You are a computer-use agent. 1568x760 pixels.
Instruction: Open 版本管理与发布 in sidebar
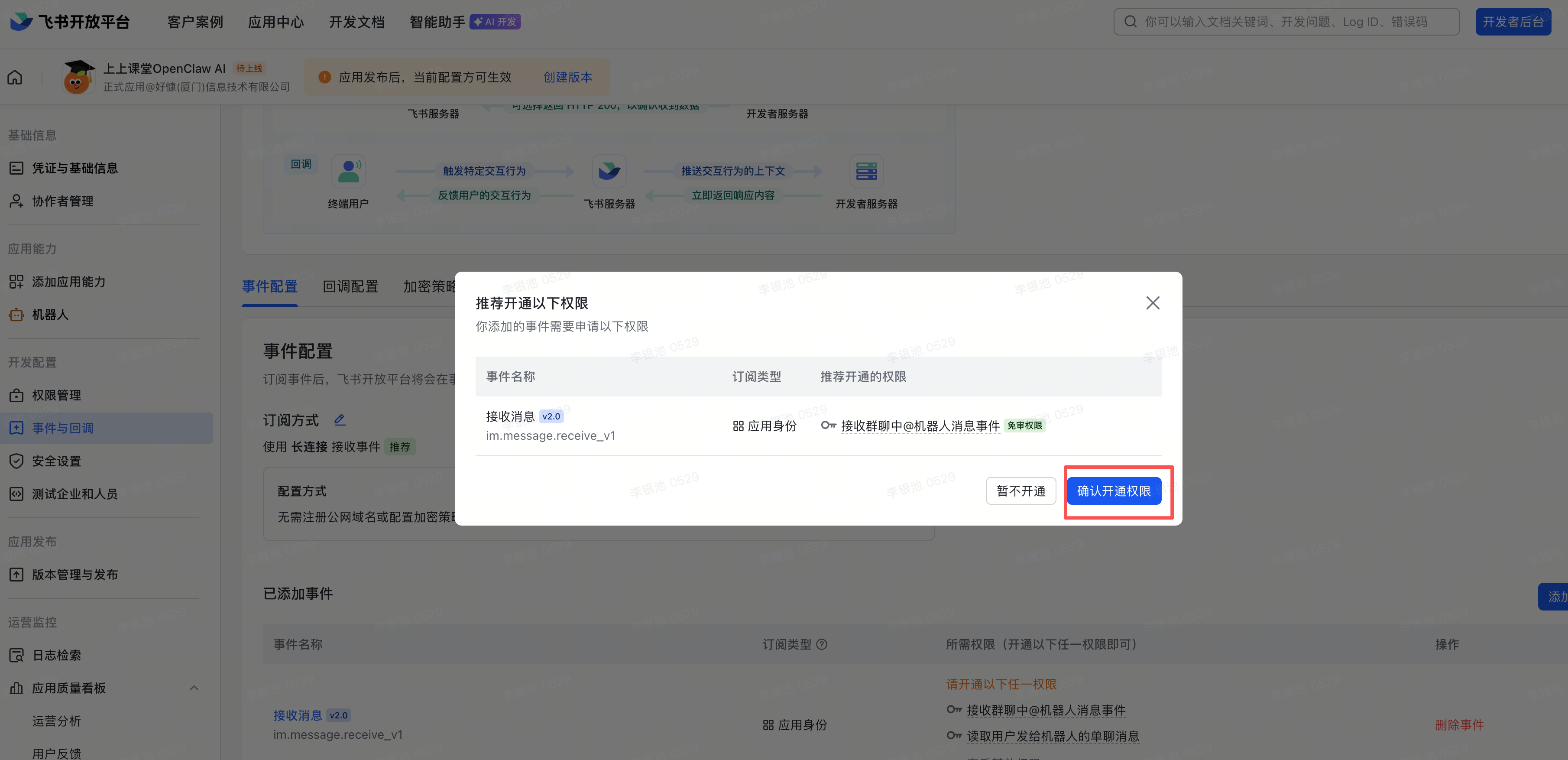(75, 574)
